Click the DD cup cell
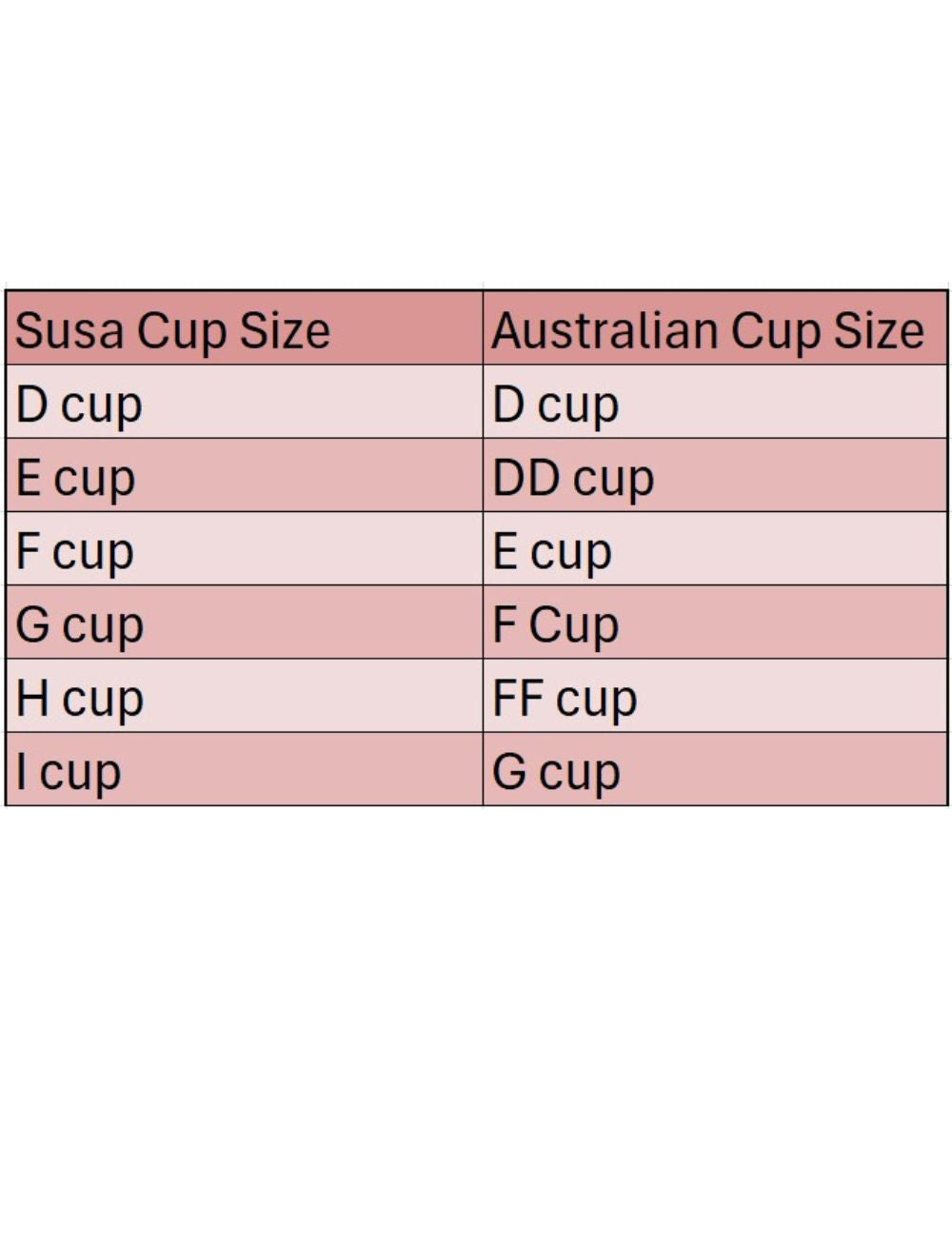Screen dimensions: 952x1244 714,476
